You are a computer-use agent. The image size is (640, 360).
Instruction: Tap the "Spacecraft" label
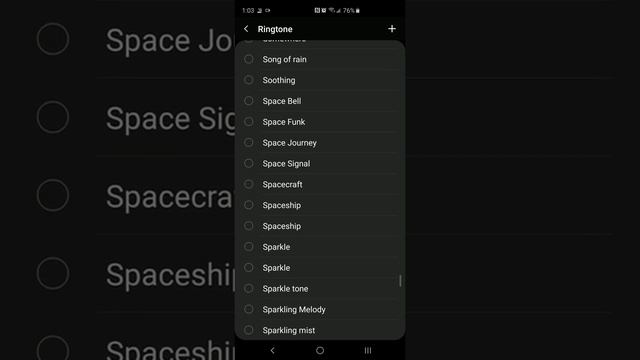point(282,184)
